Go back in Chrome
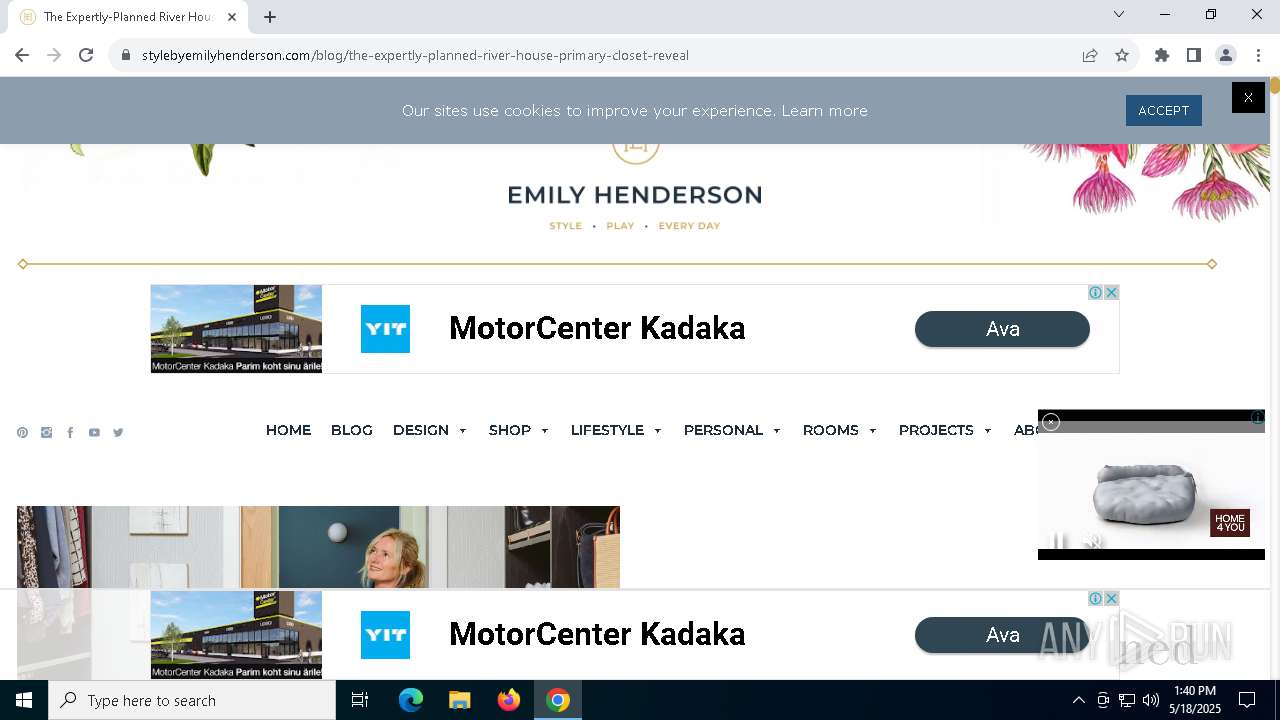 click(22, 55)
